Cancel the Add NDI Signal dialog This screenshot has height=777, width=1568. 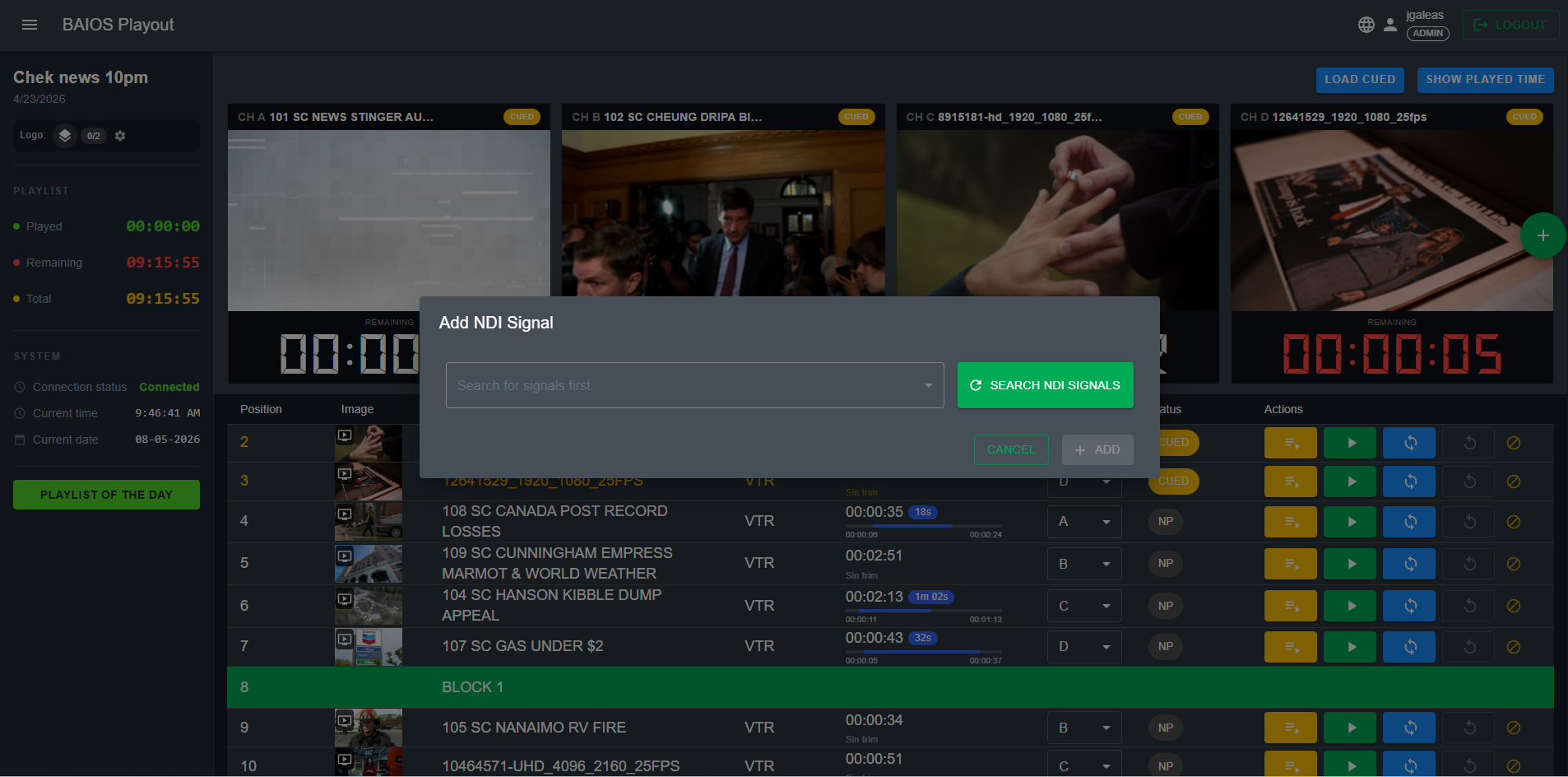pyautogui.click(x=1011, y=449)
